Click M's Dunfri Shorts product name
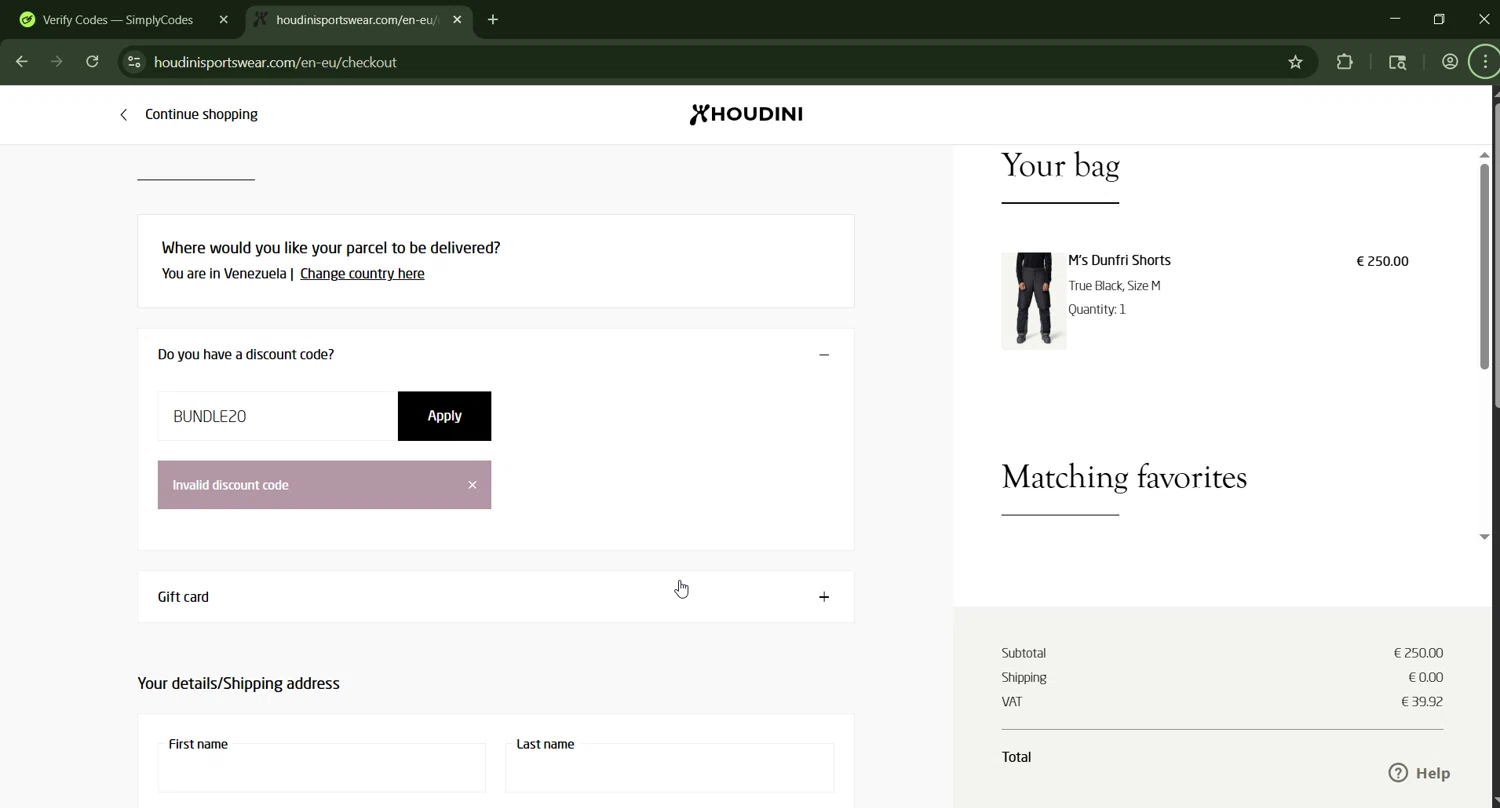Screen dimensions: 1500x808 tap(1119, 260)
